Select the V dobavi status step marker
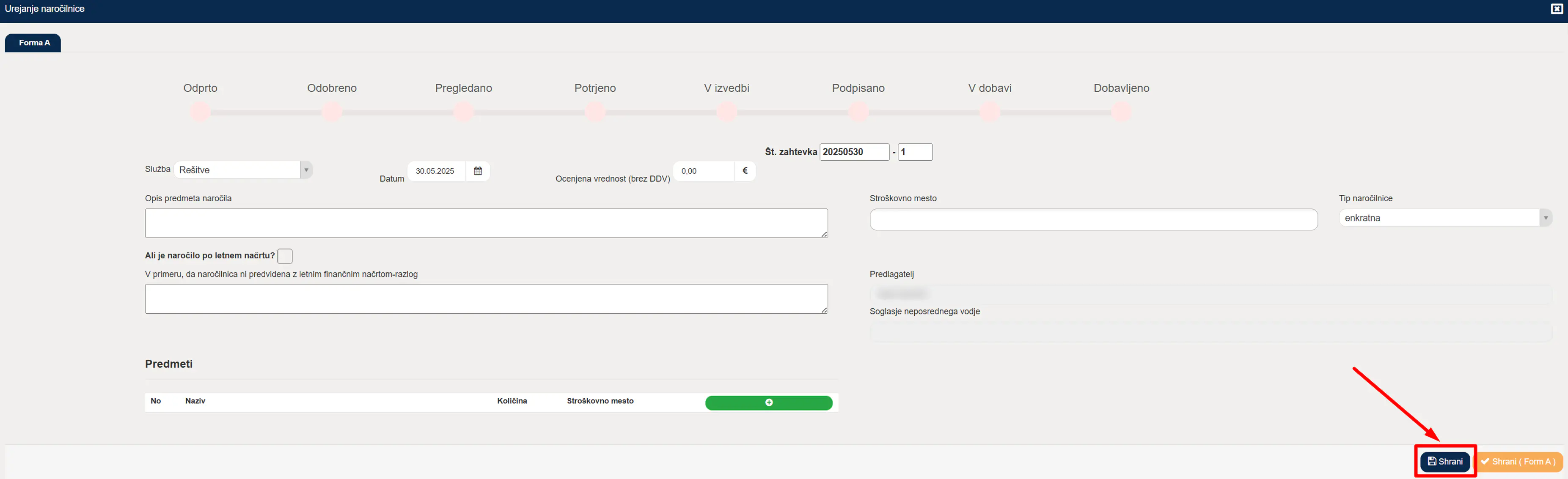The image size is (1568, 479). (x=990, y=112)
